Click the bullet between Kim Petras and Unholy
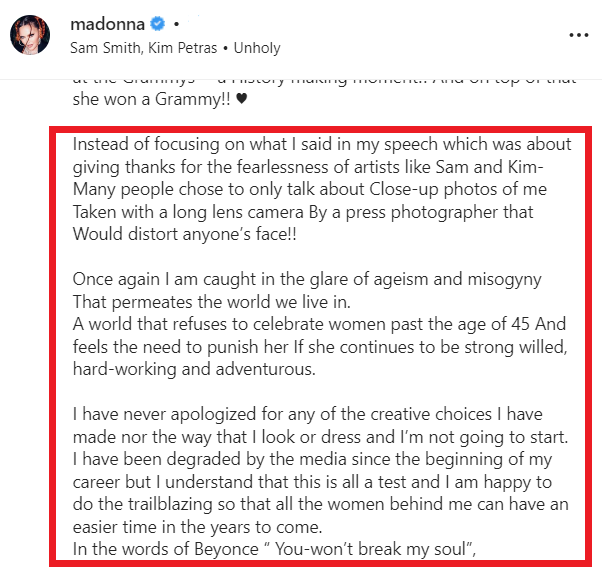Image resolution: width=602 pixels, height=580 pixels. point(225,49)
